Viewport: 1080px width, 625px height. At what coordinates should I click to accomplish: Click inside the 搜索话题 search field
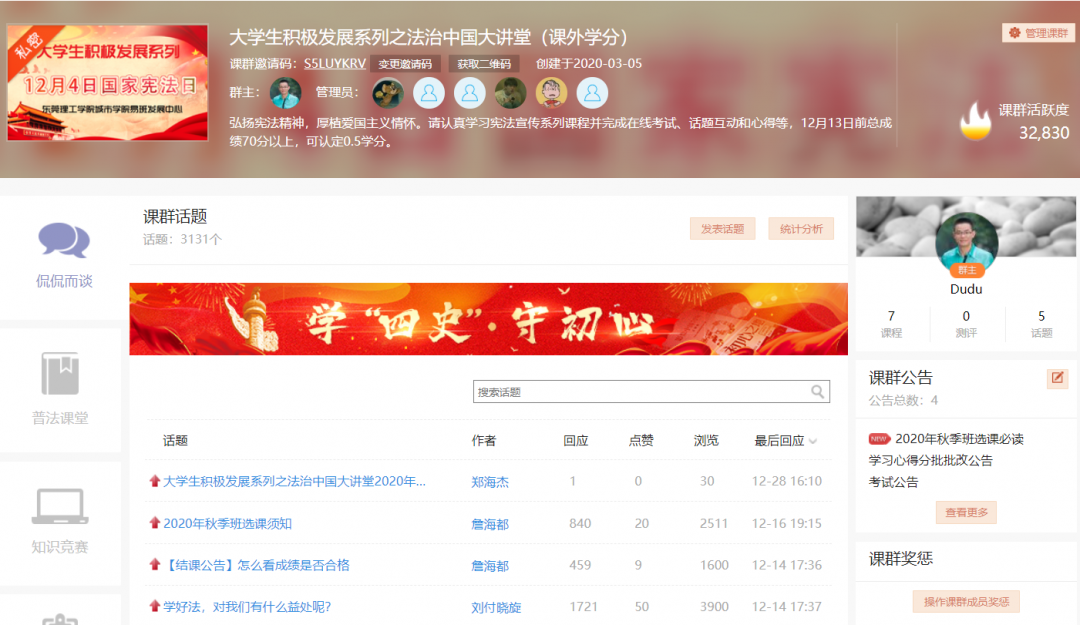tap(640, 392)
